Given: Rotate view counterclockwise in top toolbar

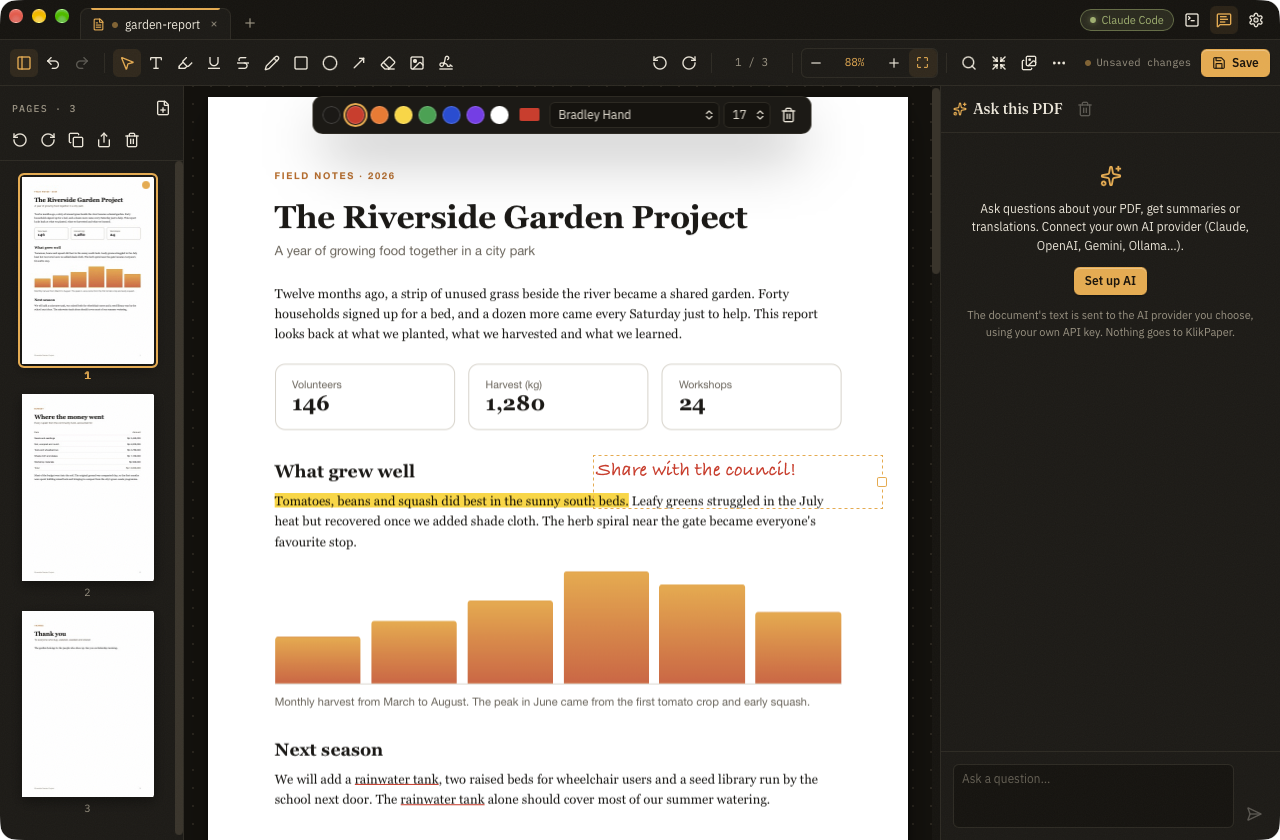Looking at the screenshot, I should coord(660,63).
